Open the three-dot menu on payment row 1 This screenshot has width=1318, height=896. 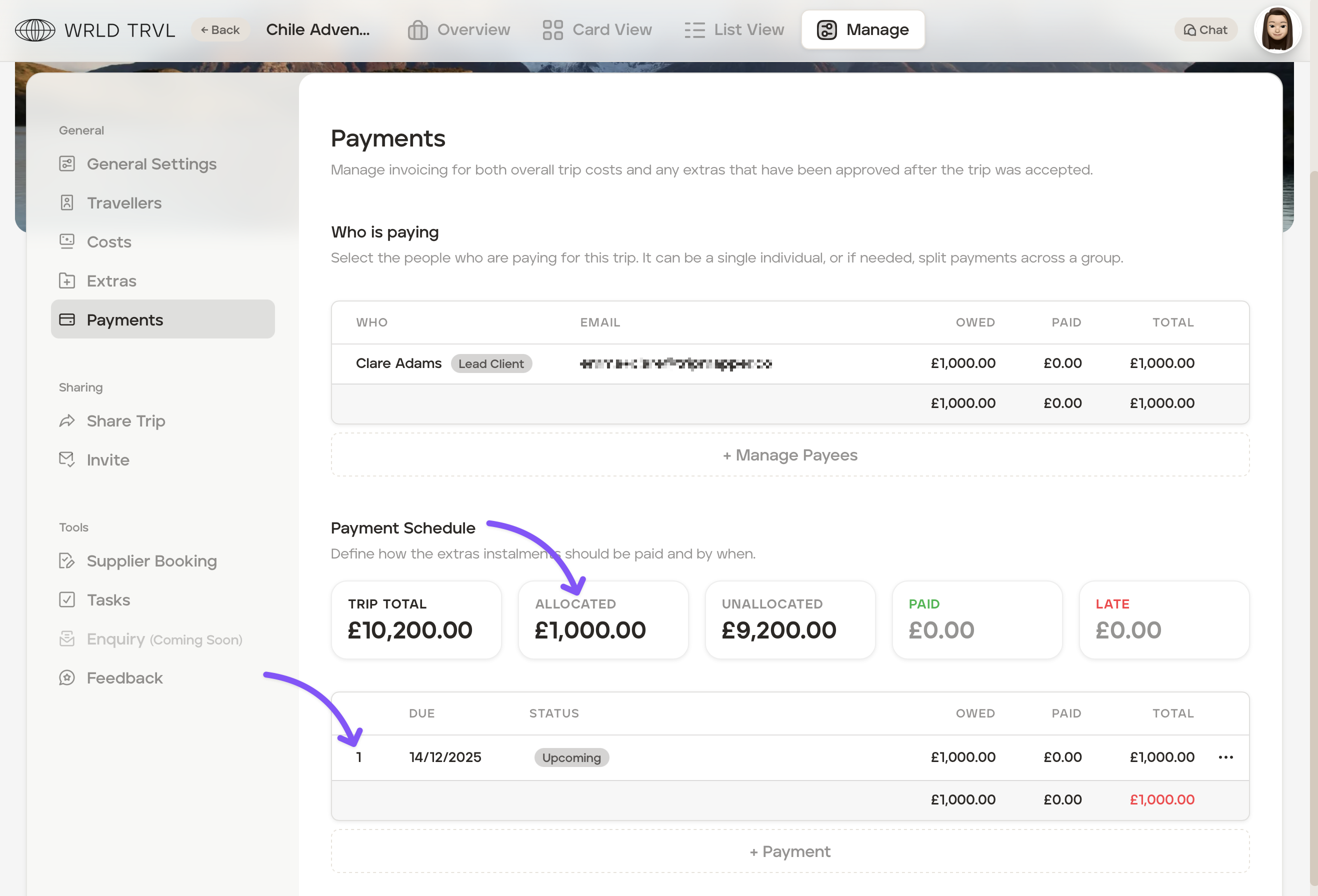[1225, 757]
